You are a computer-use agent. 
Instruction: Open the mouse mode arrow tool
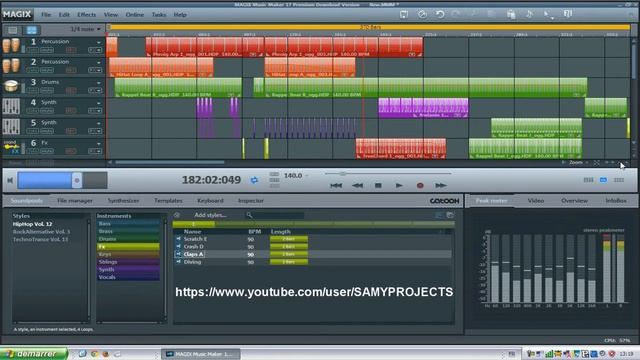[548, 15]
